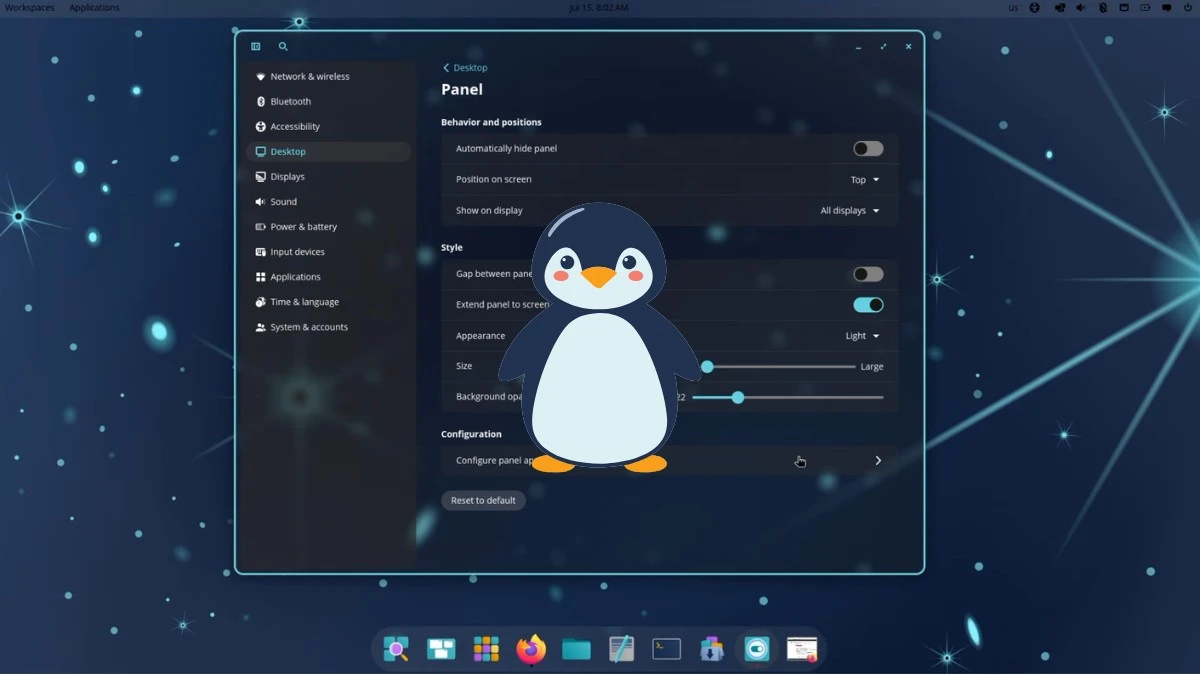This screenshot has height=675, width=1200.
Task: Open the settings search magnifier
Action: coord(283,46)
